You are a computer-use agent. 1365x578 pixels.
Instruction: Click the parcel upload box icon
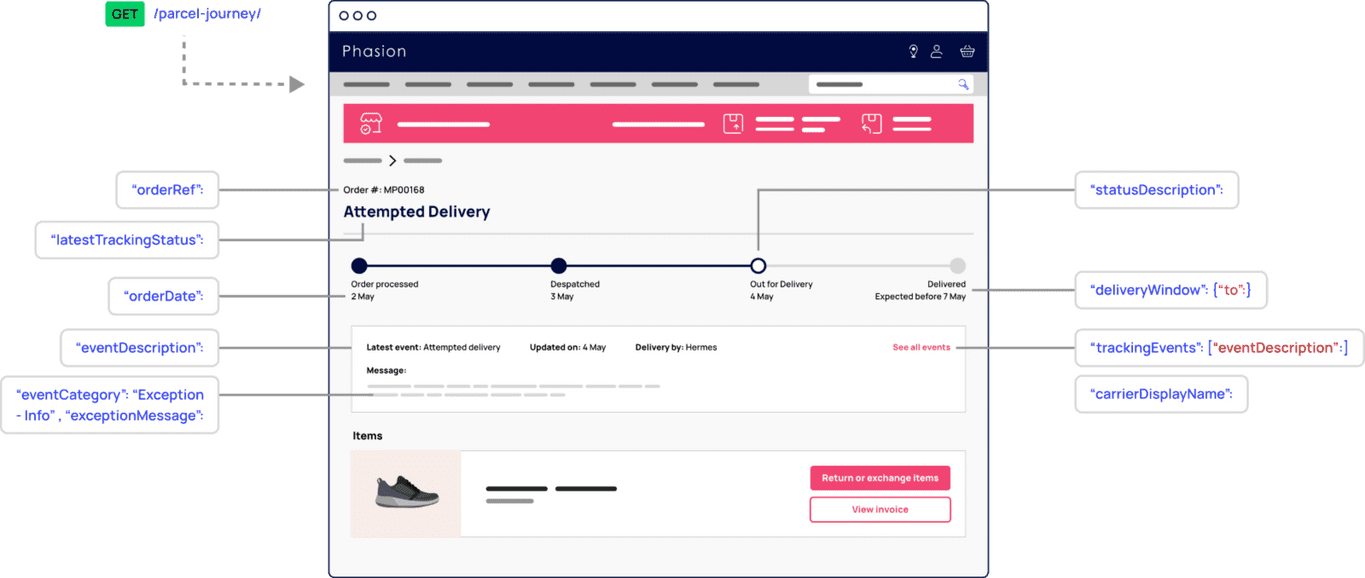pos(733,124)
